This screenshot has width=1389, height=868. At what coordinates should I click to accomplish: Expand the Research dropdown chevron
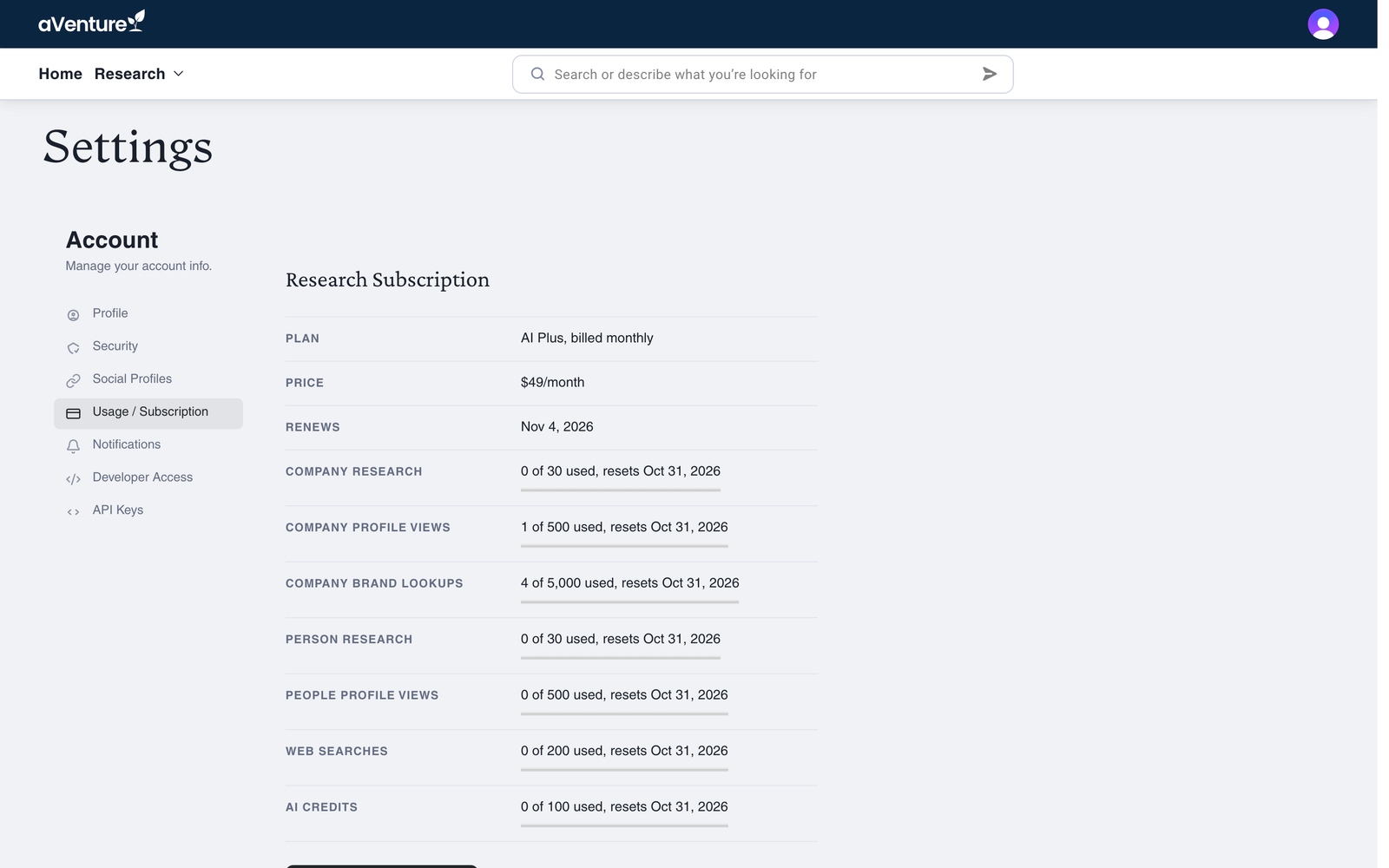tap(179, 74)
